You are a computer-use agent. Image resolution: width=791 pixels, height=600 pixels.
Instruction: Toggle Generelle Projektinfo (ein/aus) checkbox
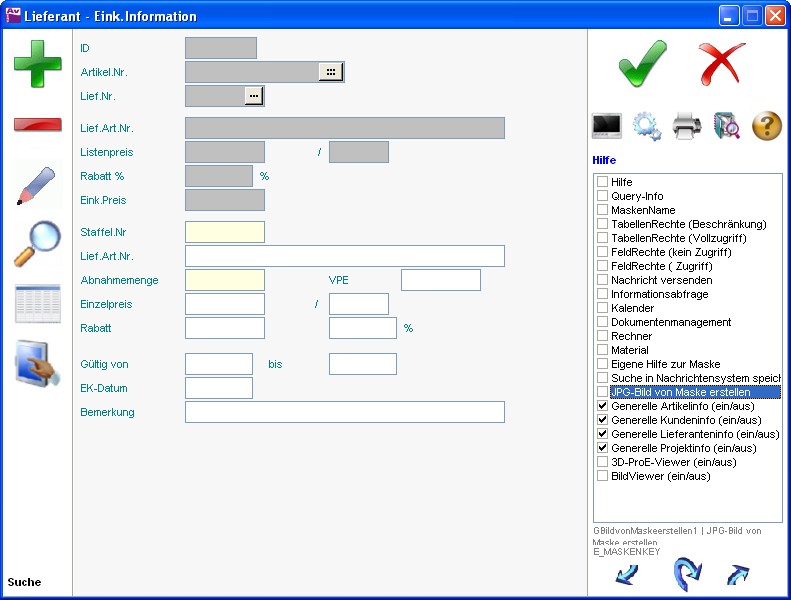(603, 449)
